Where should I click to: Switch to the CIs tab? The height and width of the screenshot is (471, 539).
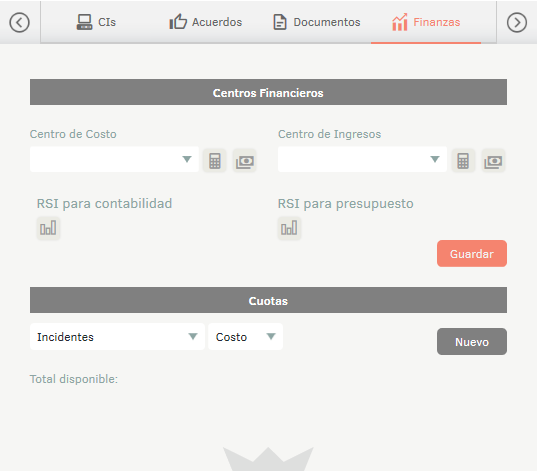[x=96, y=22]
